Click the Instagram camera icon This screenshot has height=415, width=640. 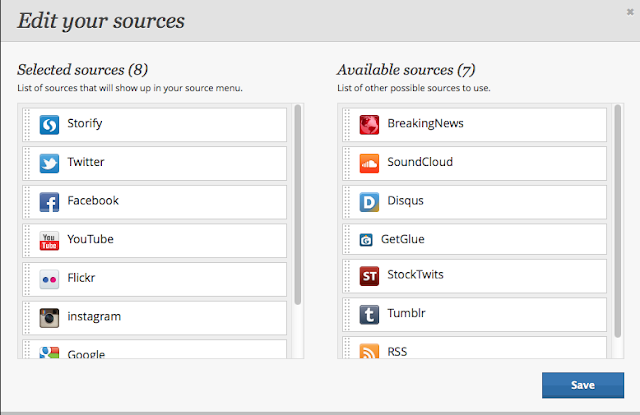(49, 318)
